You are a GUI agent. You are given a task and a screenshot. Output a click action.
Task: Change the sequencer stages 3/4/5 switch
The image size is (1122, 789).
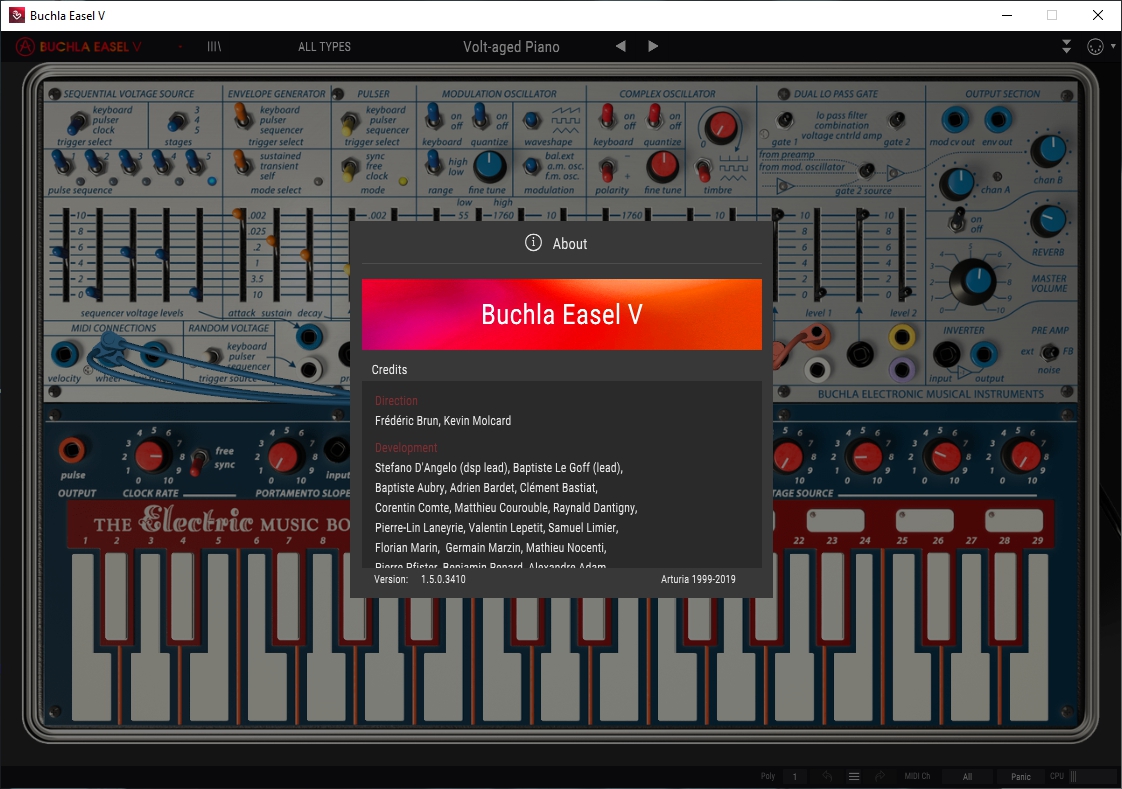[177, 122]
